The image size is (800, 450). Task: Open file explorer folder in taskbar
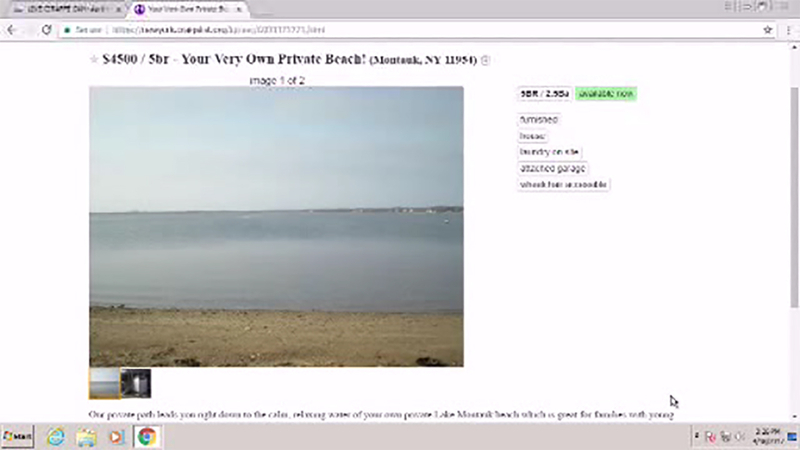(x=86, y=437)
